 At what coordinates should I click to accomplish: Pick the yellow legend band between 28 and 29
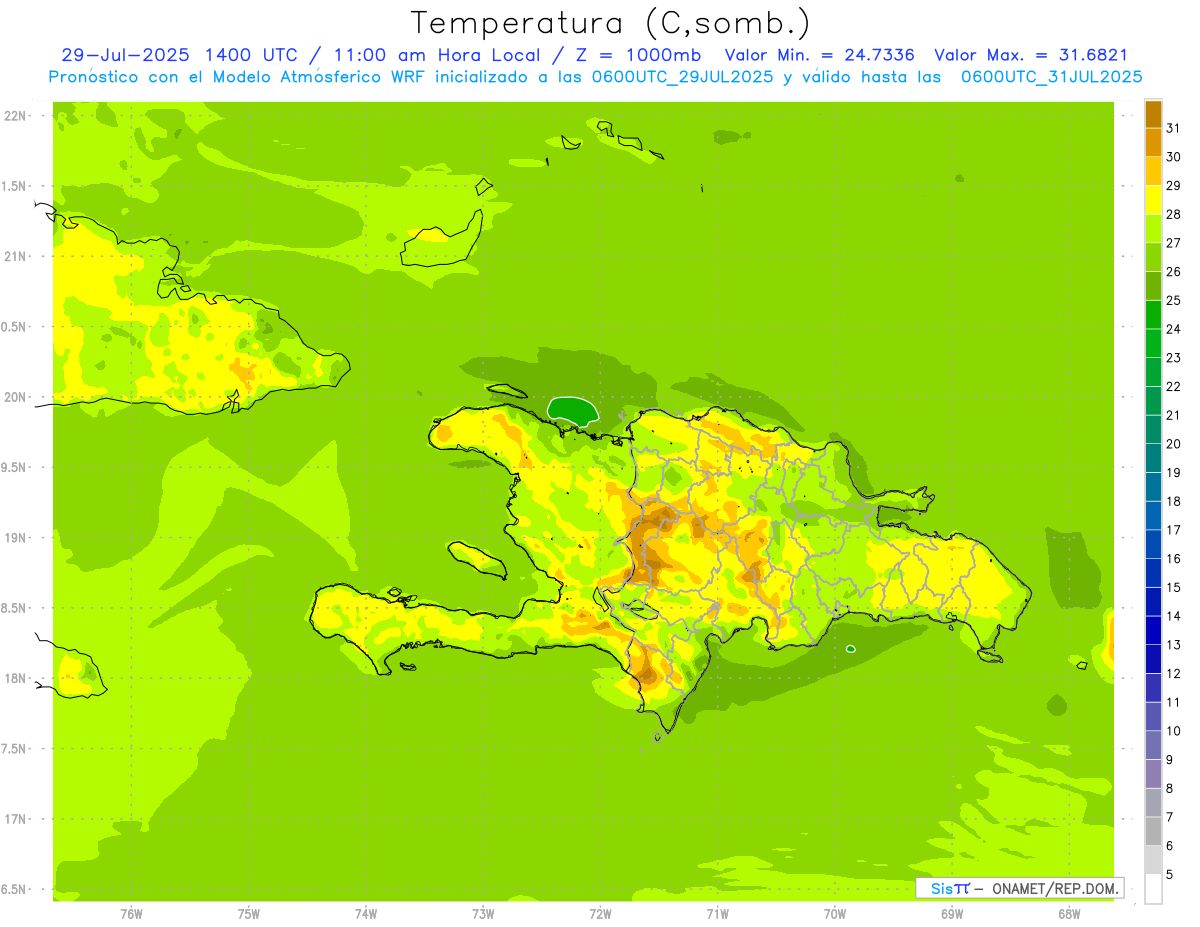click(1153, 200)
